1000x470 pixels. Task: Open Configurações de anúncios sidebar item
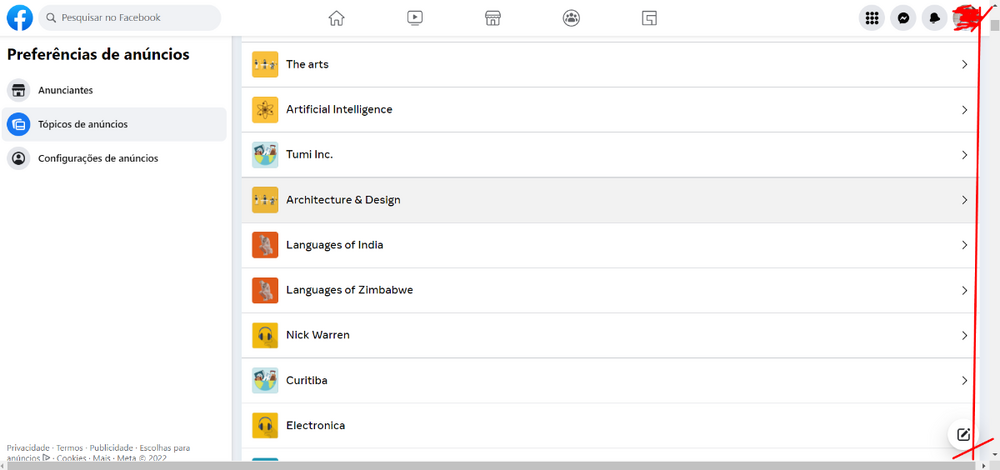(114, 158)
